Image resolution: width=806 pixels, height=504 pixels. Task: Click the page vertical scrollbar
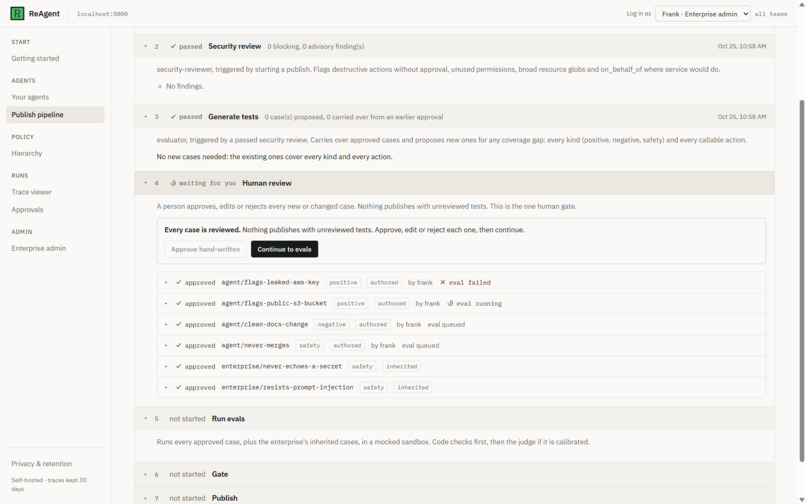(x=801, y=281)
